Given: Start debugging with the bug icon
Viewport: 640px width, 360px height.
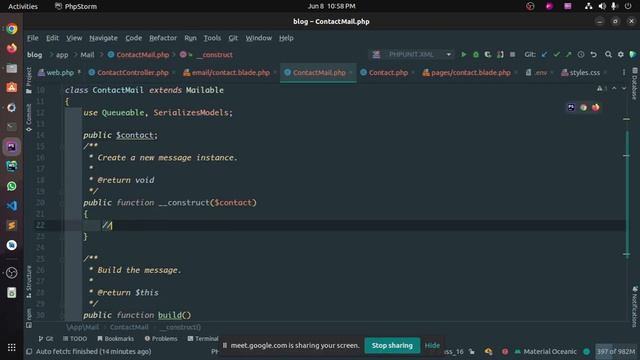Looking at the screenshot, I should point(476,54).
